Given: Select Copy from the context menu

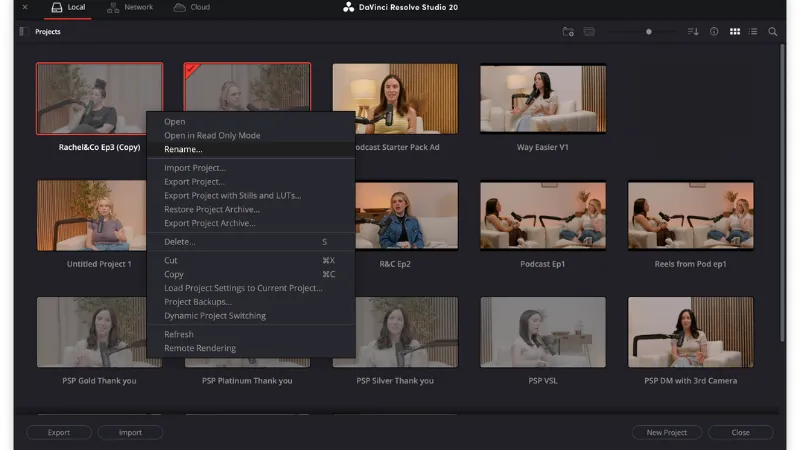Looking at the screenshot, I should tap(251, 274).
